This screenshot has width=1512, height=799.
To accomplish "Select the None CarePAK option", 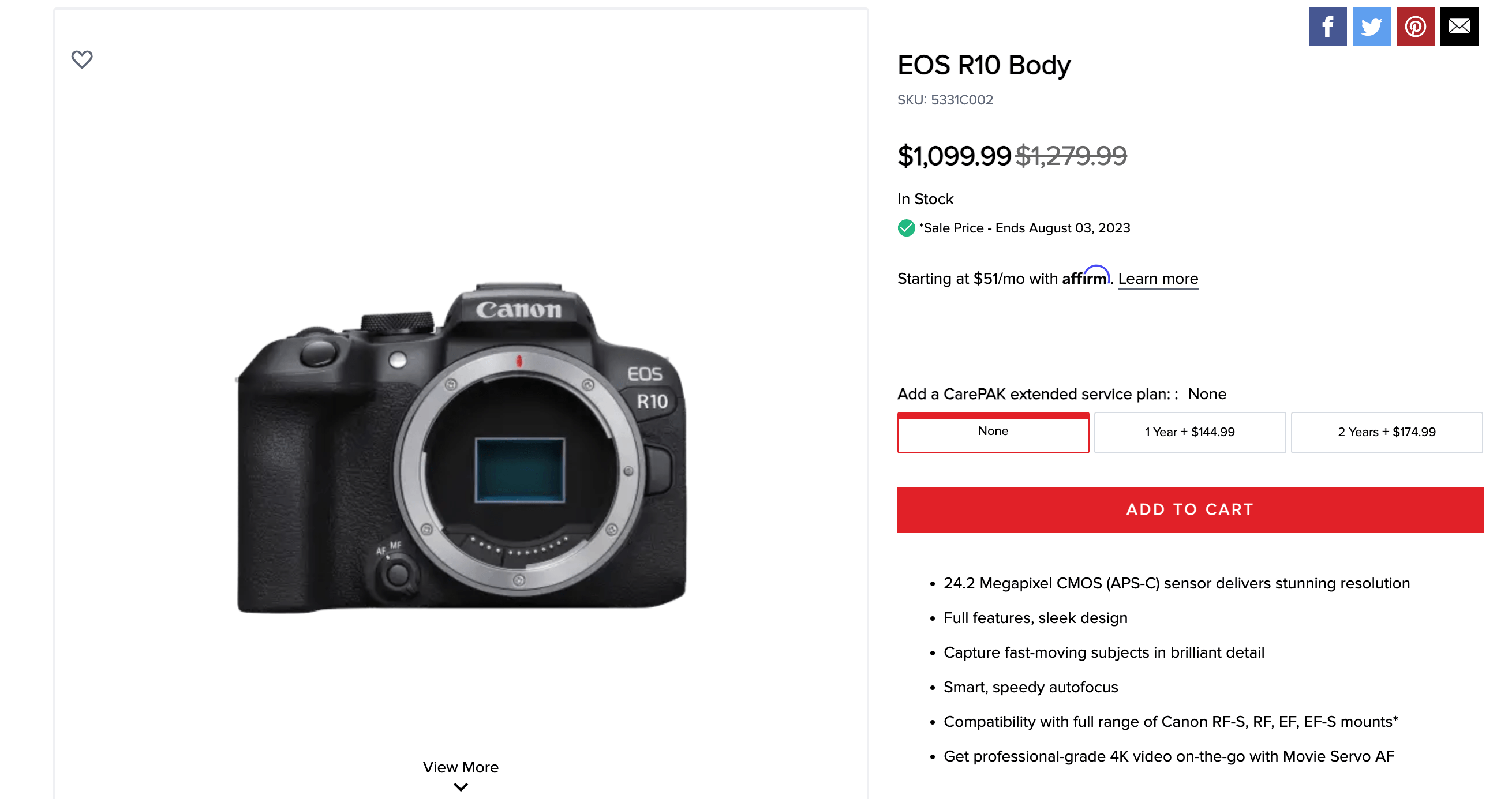I will [x=993, y=432].
